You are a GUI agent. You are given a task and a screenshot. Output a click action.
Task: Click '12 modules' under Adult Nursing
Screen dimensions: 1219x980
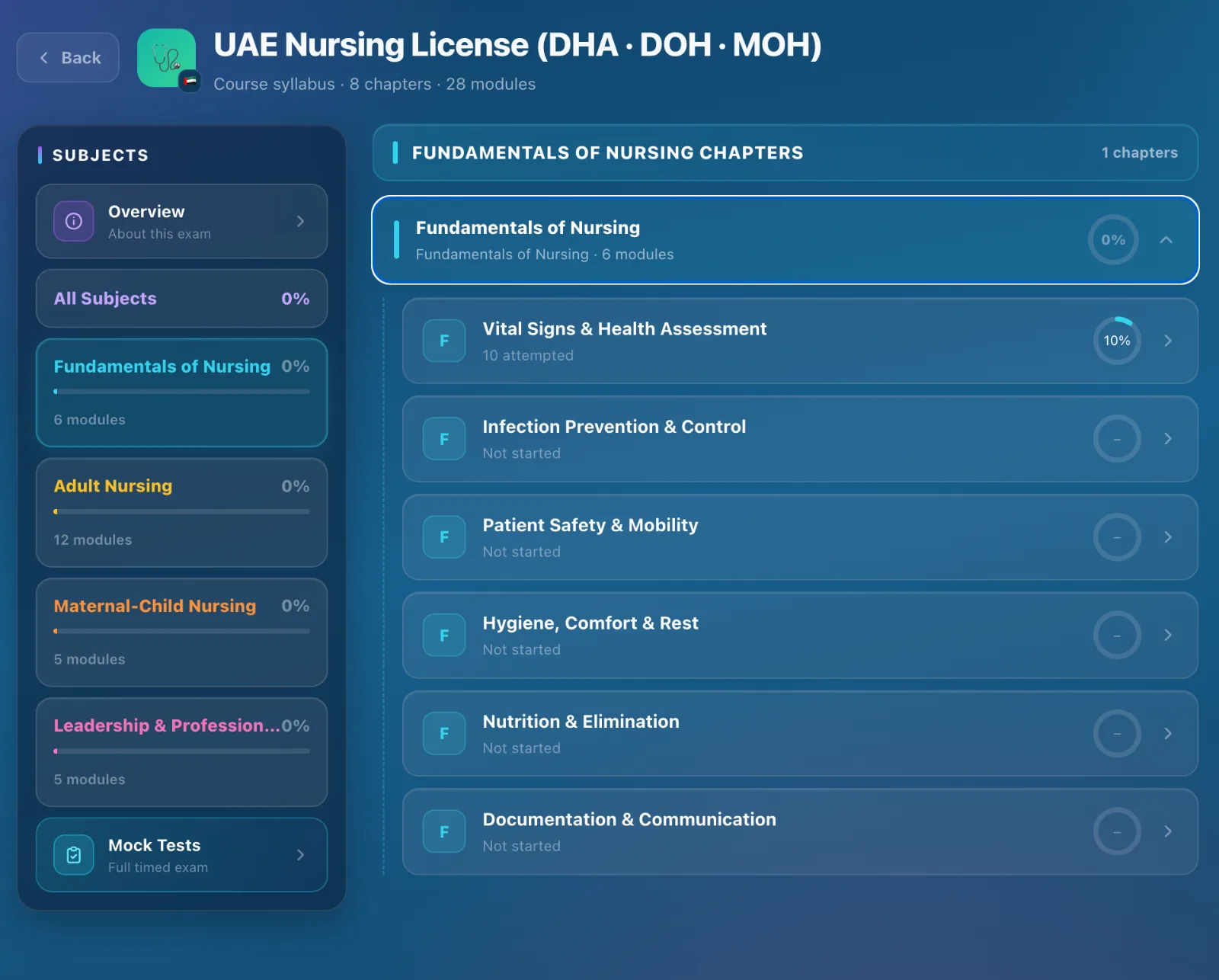point(92,540)
